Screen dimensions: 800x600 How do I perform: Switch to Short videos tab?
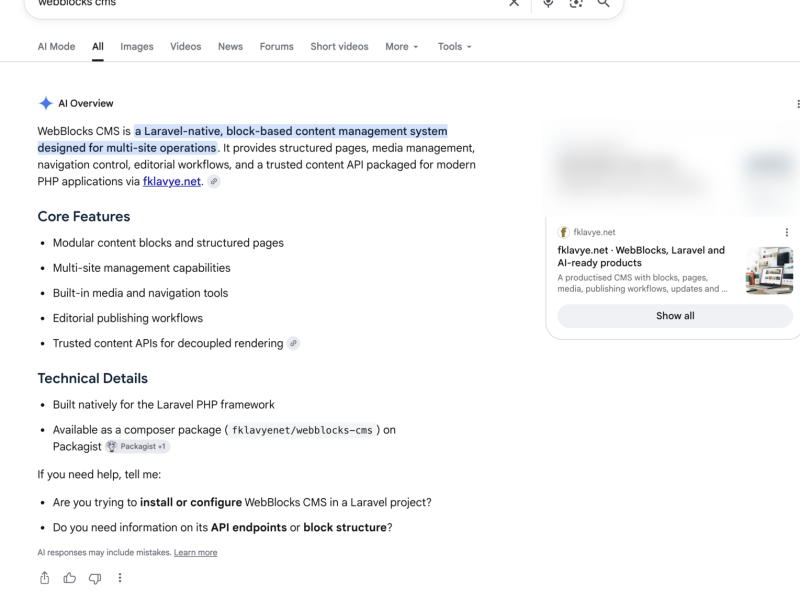339,46
